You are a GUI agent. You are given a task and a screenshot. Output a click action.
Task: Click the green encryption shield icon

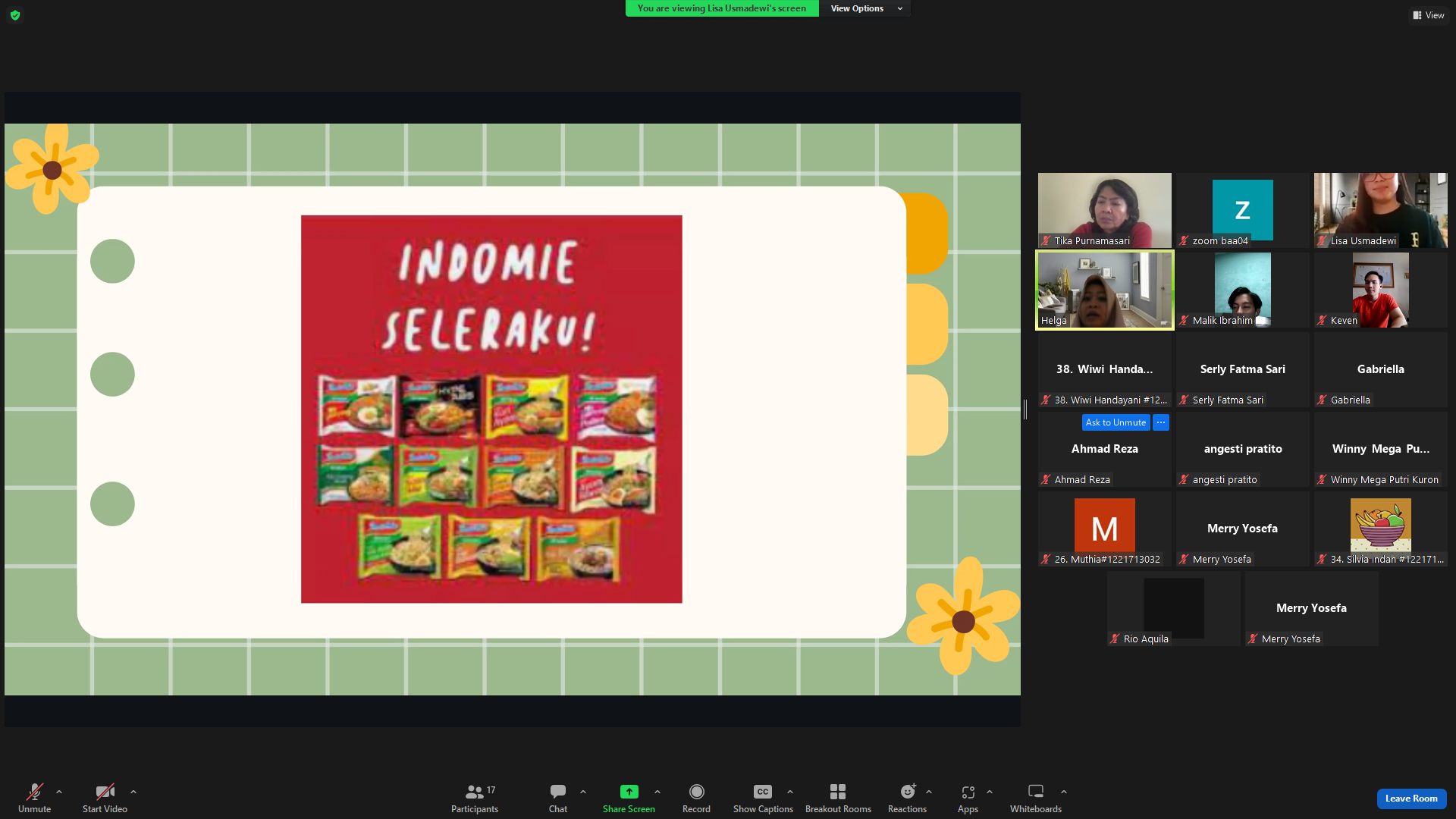click(x=15, y=15)
